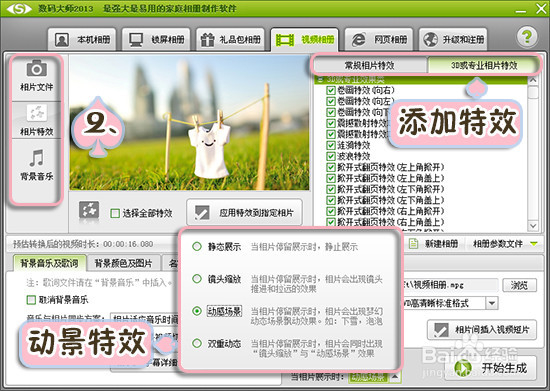Select the 双重动态 radio option
Viewport: 550px width, 391px height.
pyautogui.click(x=197, y=343)
